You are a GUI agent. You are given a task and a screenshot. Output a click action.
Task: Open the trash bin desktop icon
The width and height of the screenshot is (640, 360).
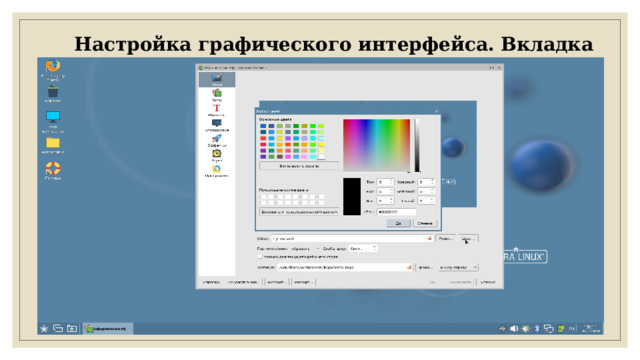coord(53,94)
